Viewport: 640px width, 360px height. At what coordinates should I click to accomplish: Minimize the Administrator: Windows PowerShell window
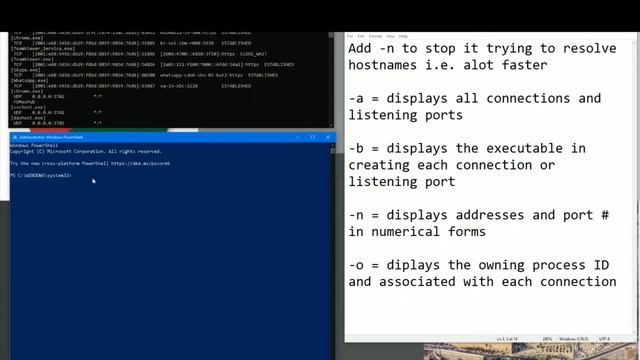point(297,137)
